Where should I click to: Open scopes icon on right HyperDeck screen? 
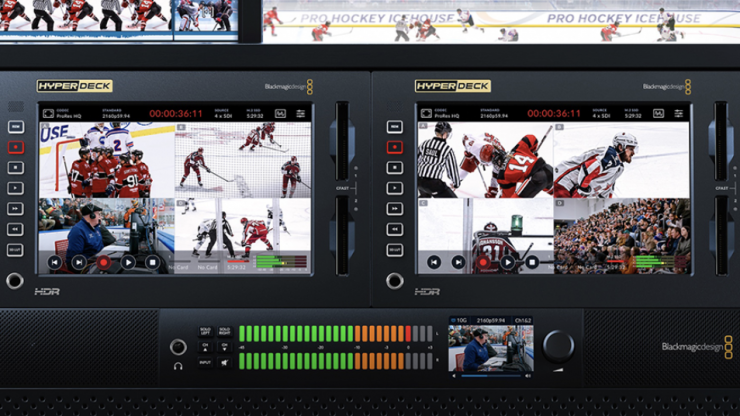click(x=659, y=114)
